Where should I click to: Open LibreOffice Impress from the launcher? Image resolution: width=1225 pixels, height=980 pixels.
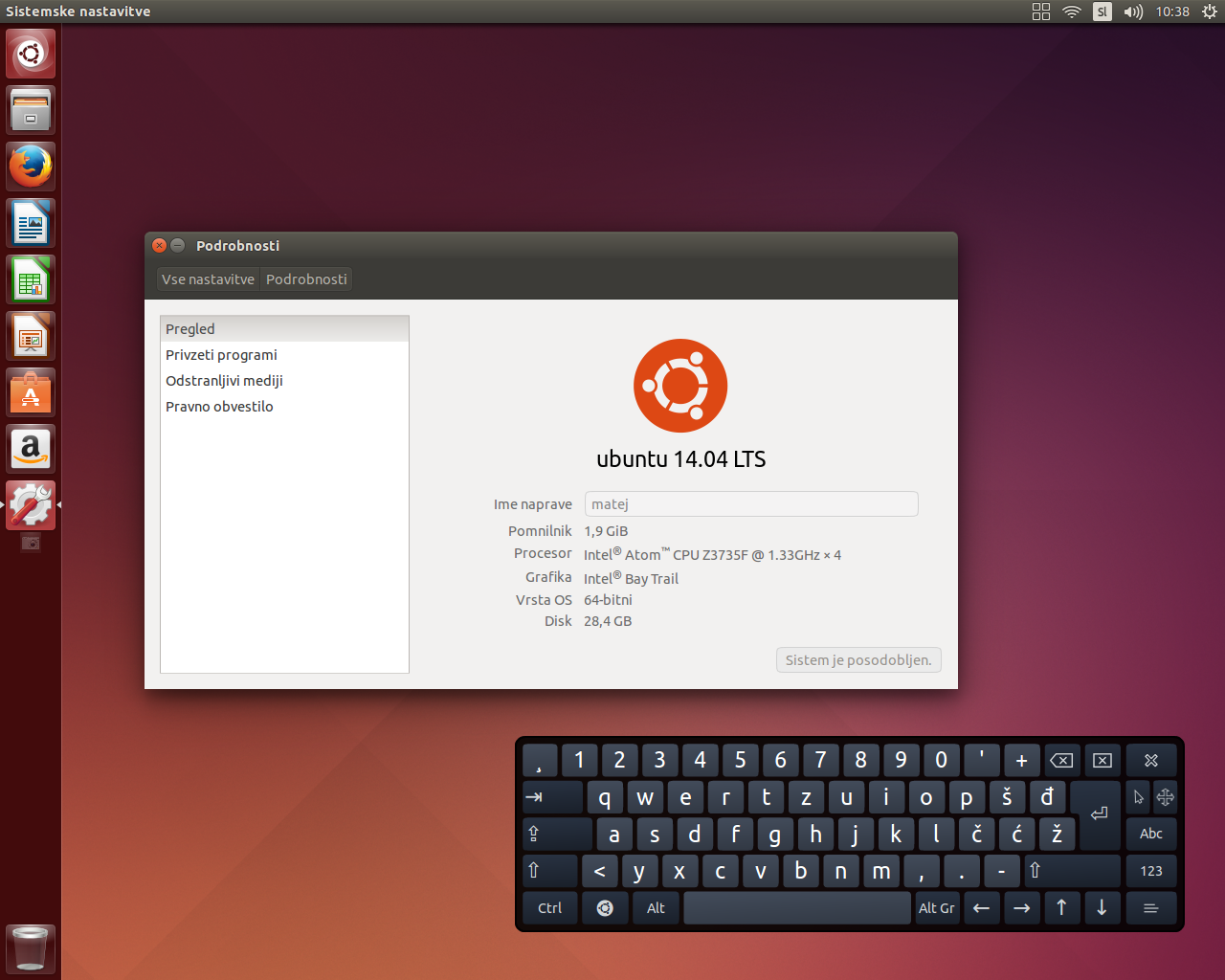[x=31, y=336]
